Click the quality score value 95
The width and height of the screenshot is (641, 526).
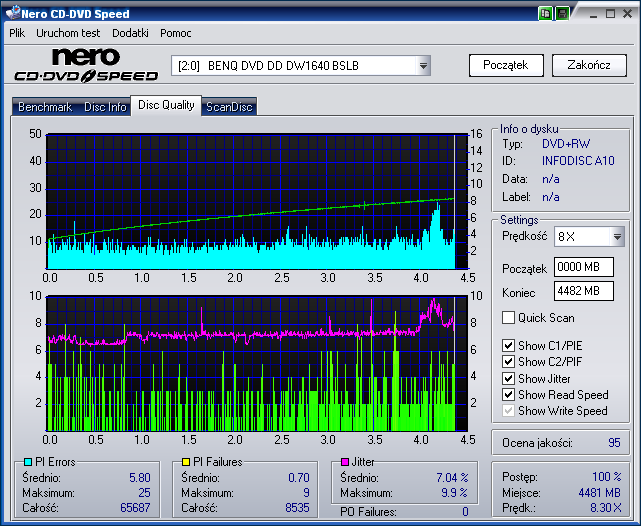click(x=614, y=443)
